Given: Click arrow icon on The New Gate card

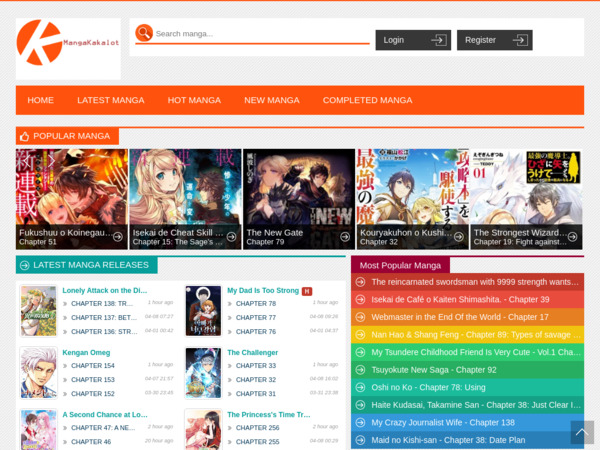Looking at the screenshot, I should (345, 237).
